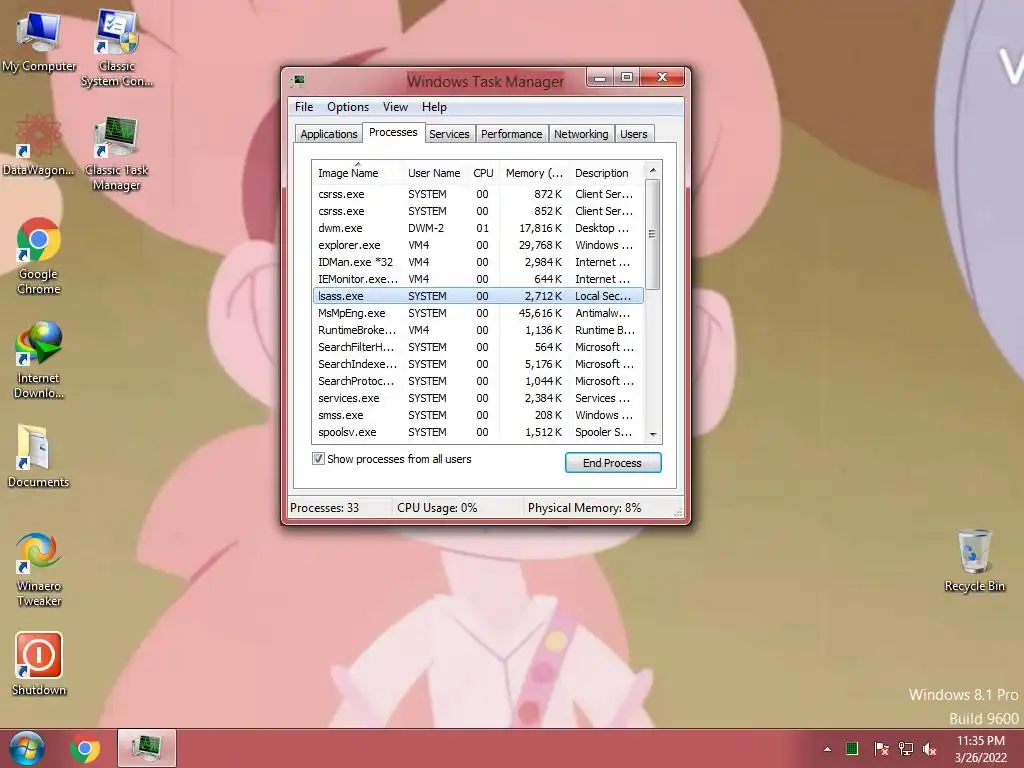Switch to the Performance tab

[x=512, y=134]
